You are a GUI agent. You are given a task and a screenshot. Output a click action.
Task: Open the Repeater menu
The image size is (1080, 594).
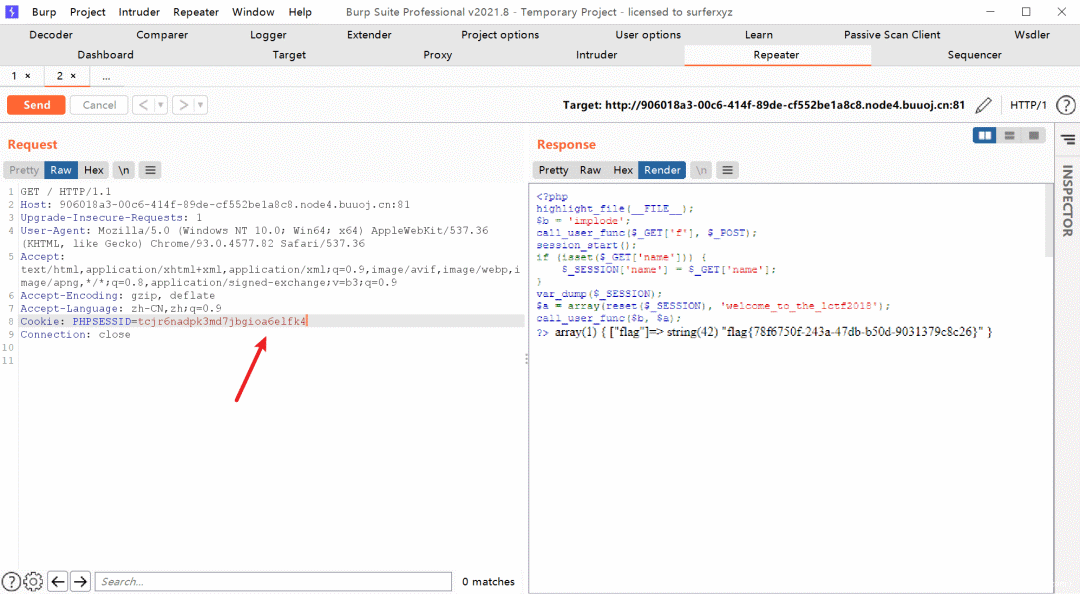tap(196, 12)
